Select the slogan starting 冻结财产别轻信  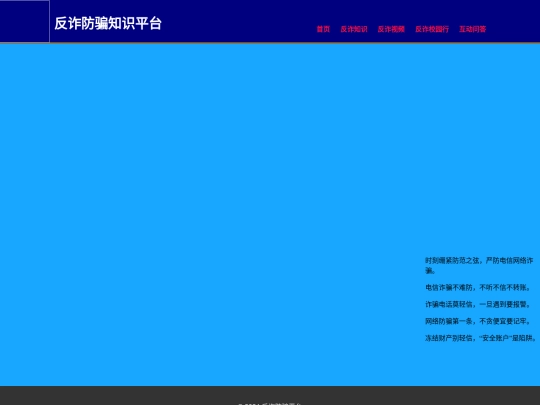click(x=481, y=338)
